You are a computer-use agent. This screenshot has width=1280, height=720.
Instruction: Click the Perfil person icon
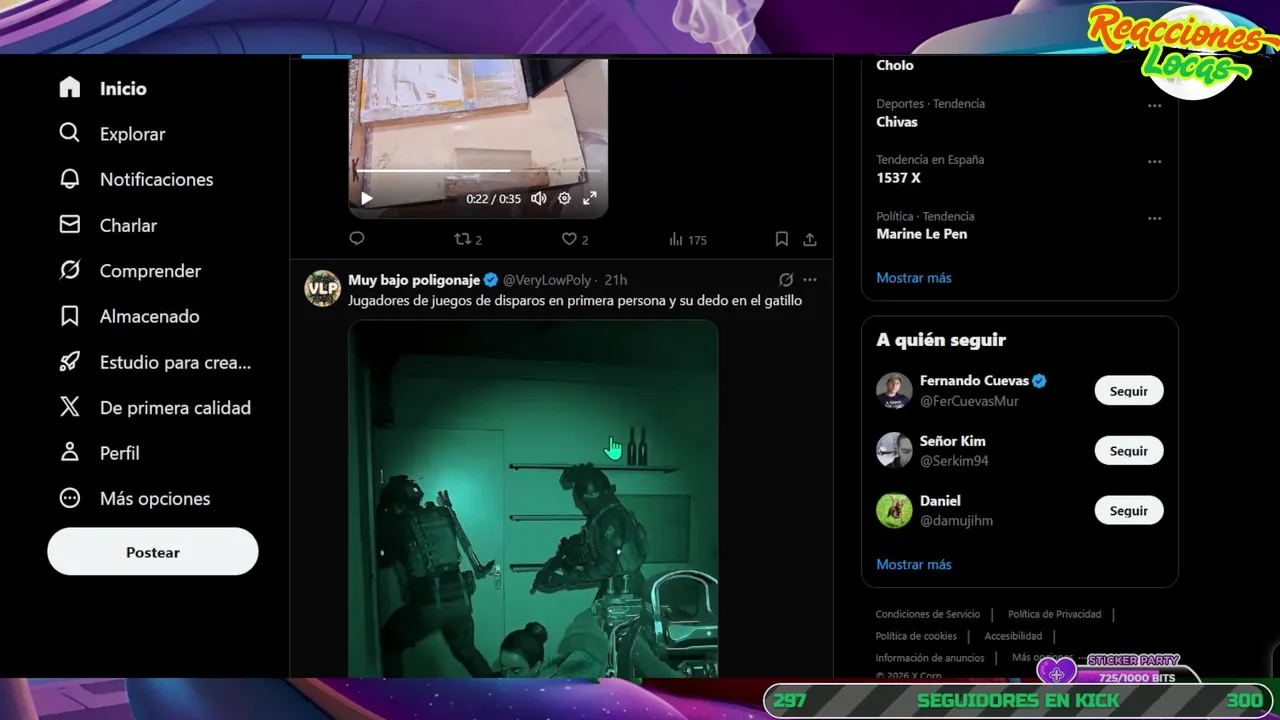(x=69, y=452)
